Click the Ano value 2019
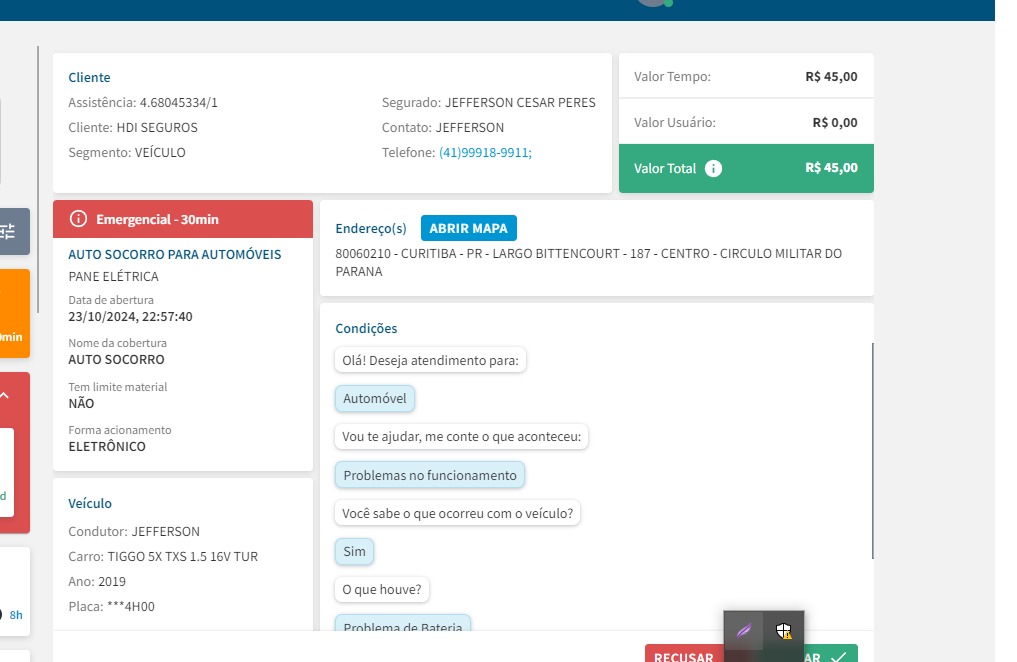 pyautogui.click(x=112, y=582)
